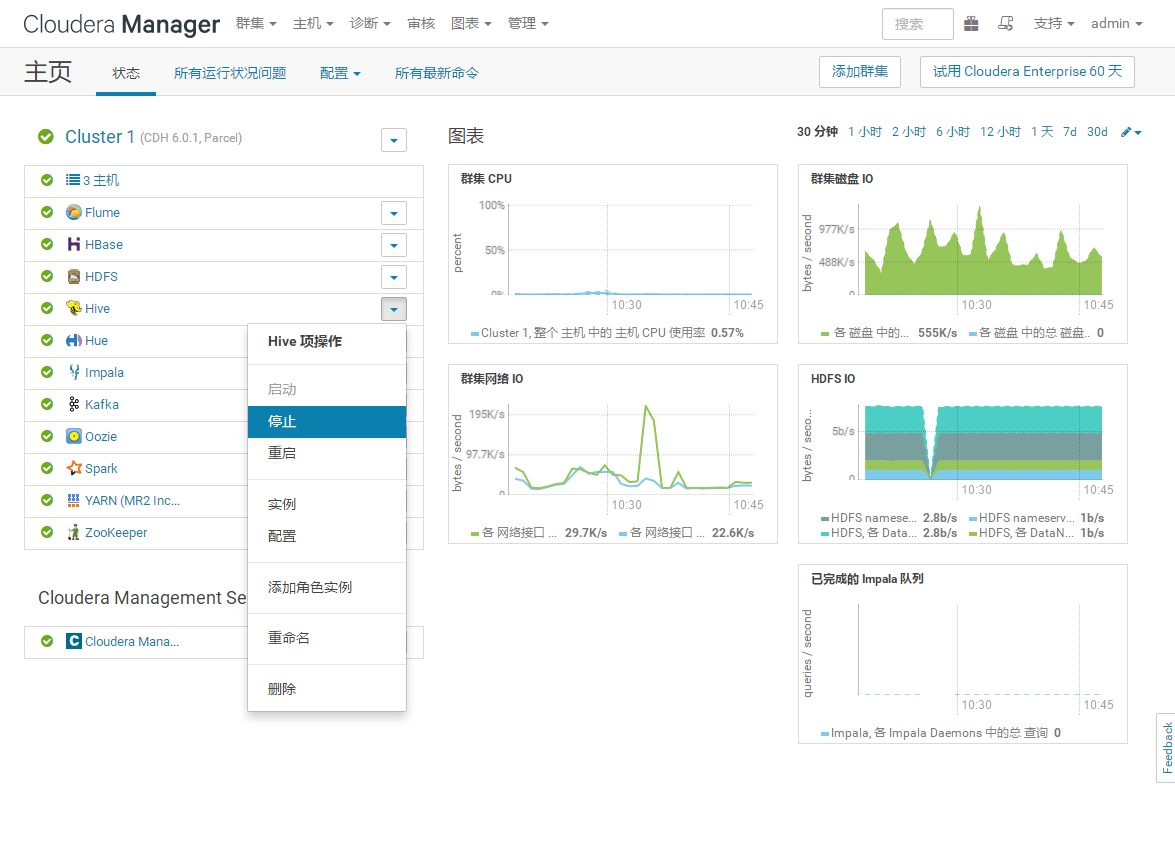Open the 图表 menu in top navigation
This screenshot has height=860, width=1175.
(x=471, y=24)
